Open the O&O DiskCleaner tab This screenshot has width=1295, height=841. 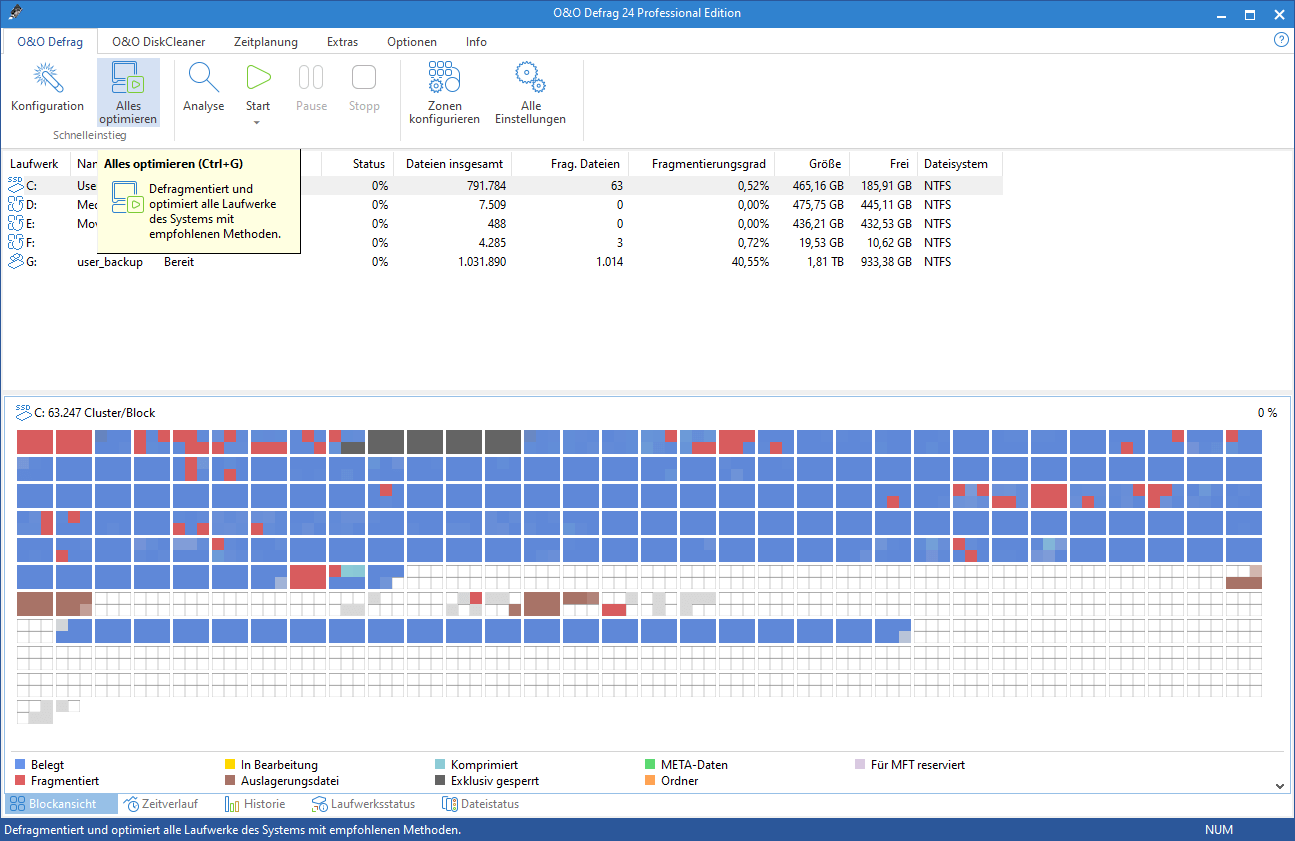(x=158, y=42)
